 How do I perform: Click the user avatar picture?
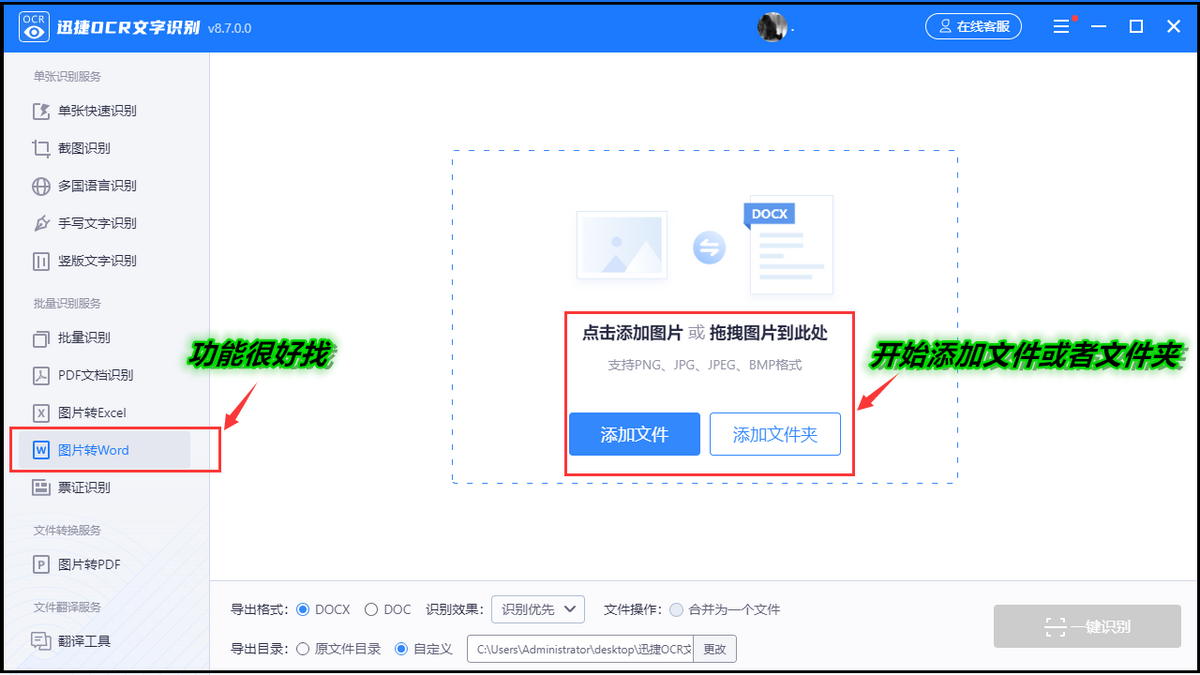(772, 27)
